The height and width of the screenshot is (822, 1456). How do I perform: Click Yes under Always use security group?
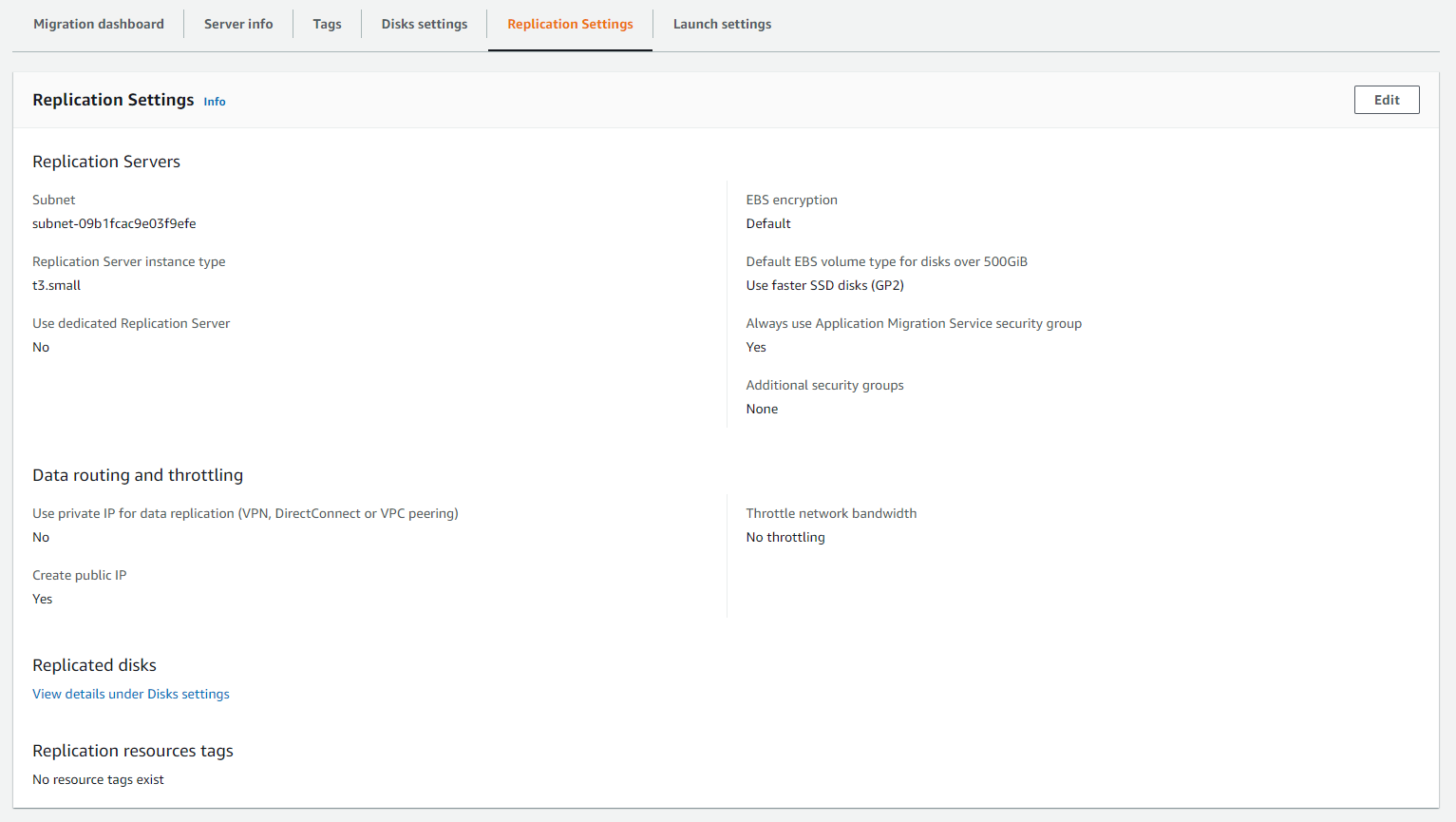(756, 347)
